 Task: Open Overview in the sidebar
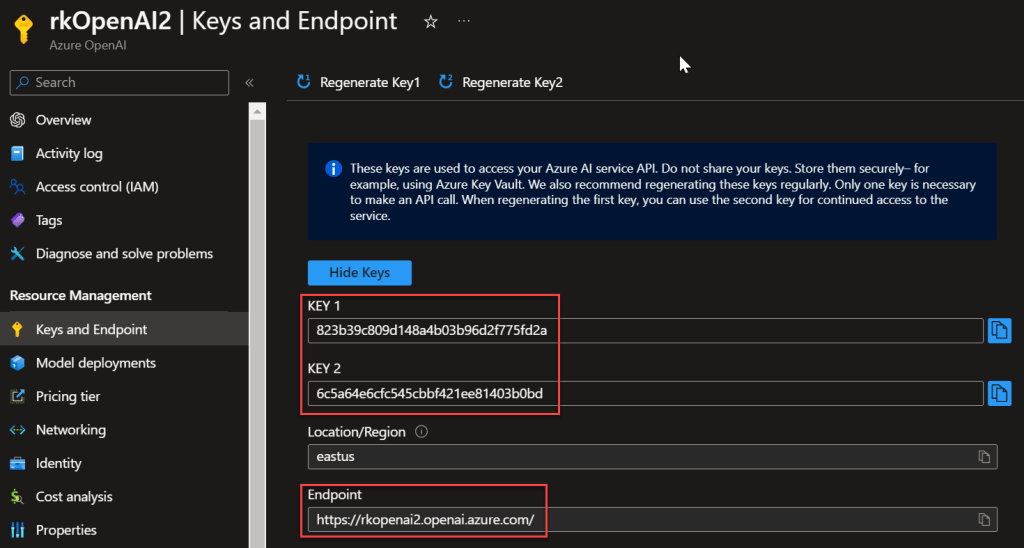63,120
